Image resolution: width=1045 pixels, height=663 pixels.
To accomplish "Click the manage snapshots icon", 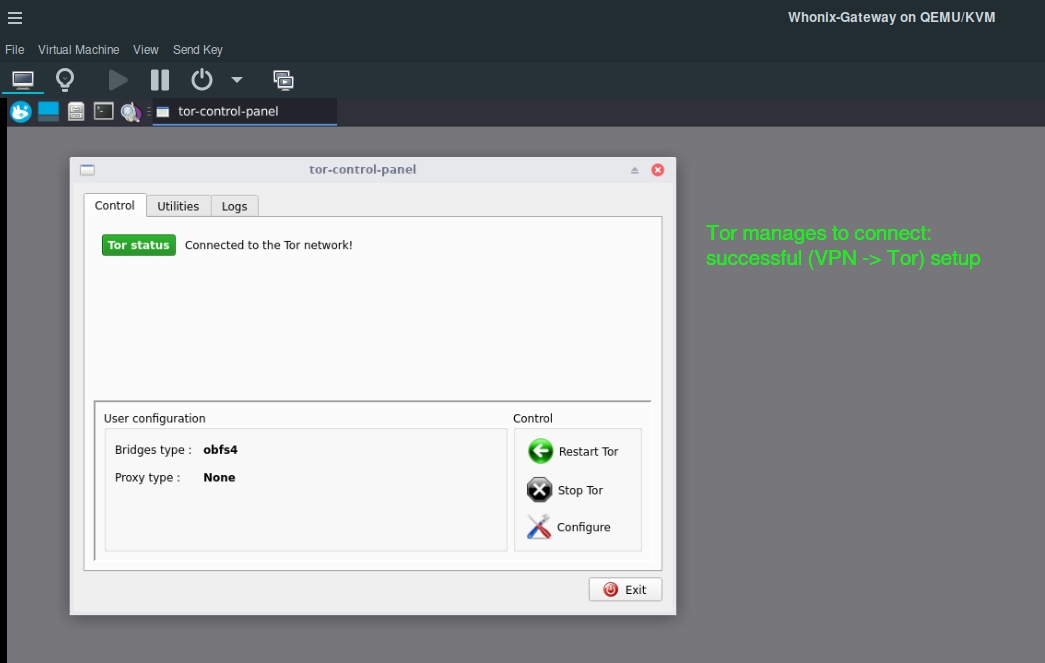I will [x=283, y=81].
